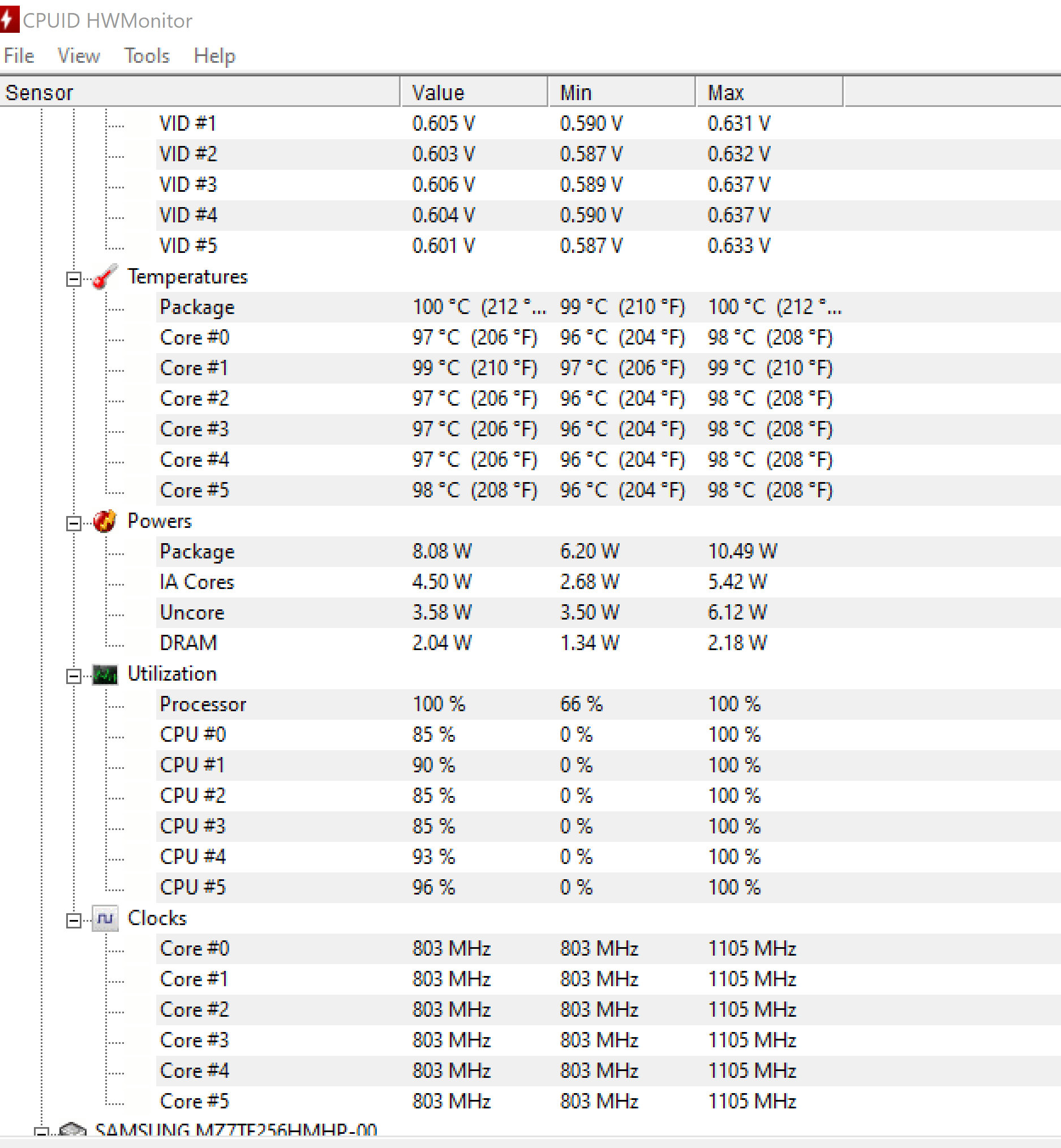Click the 66 % processor minimum value
This screenshot has height=1148, width=1061.
tap(581, 704)
